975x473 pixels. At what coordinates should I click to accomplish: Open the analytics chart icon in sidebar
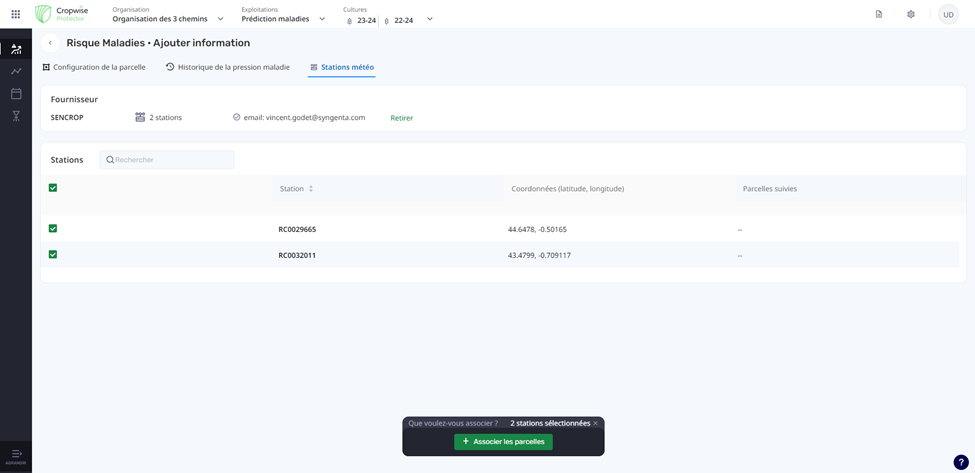[16, 71]
